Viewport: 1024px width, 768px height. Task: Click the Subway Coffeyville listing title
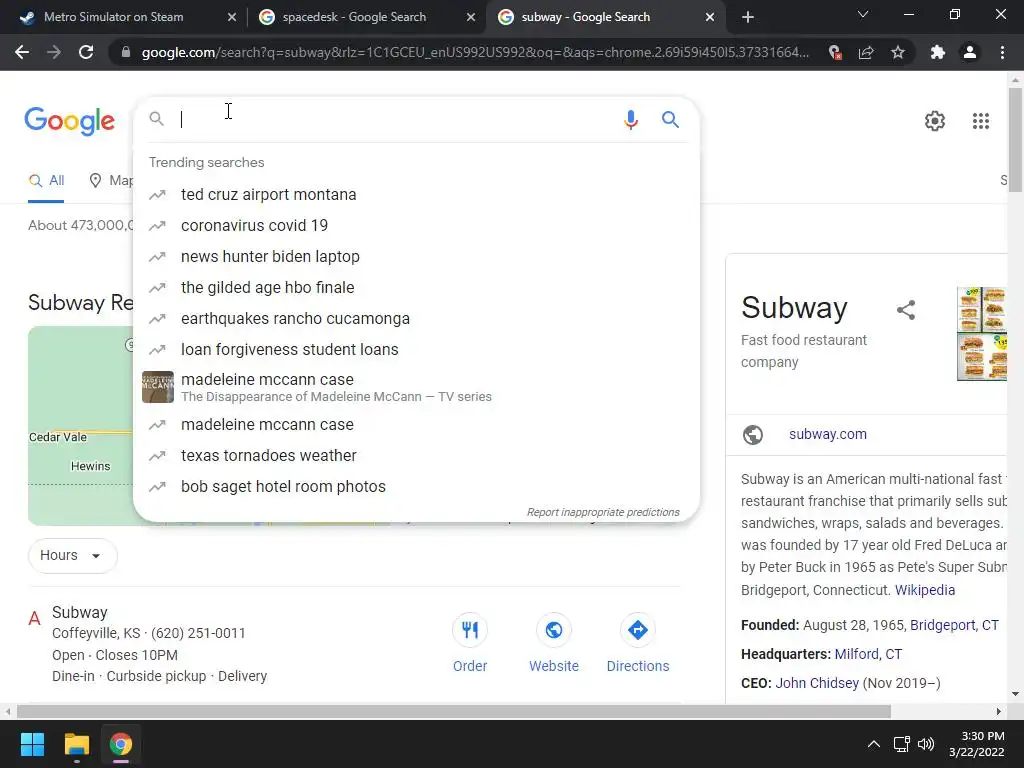pos(80,613)
